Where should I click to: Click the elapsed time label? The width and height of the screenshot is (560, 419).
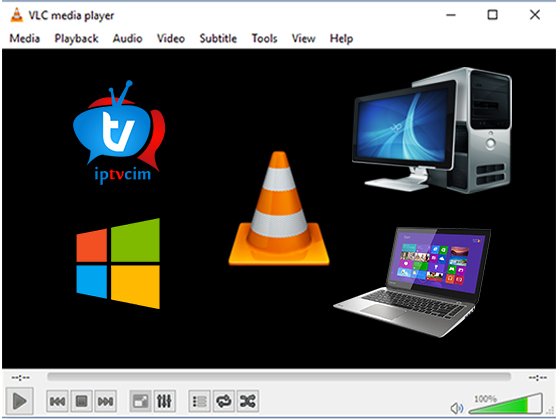point(21,377)
